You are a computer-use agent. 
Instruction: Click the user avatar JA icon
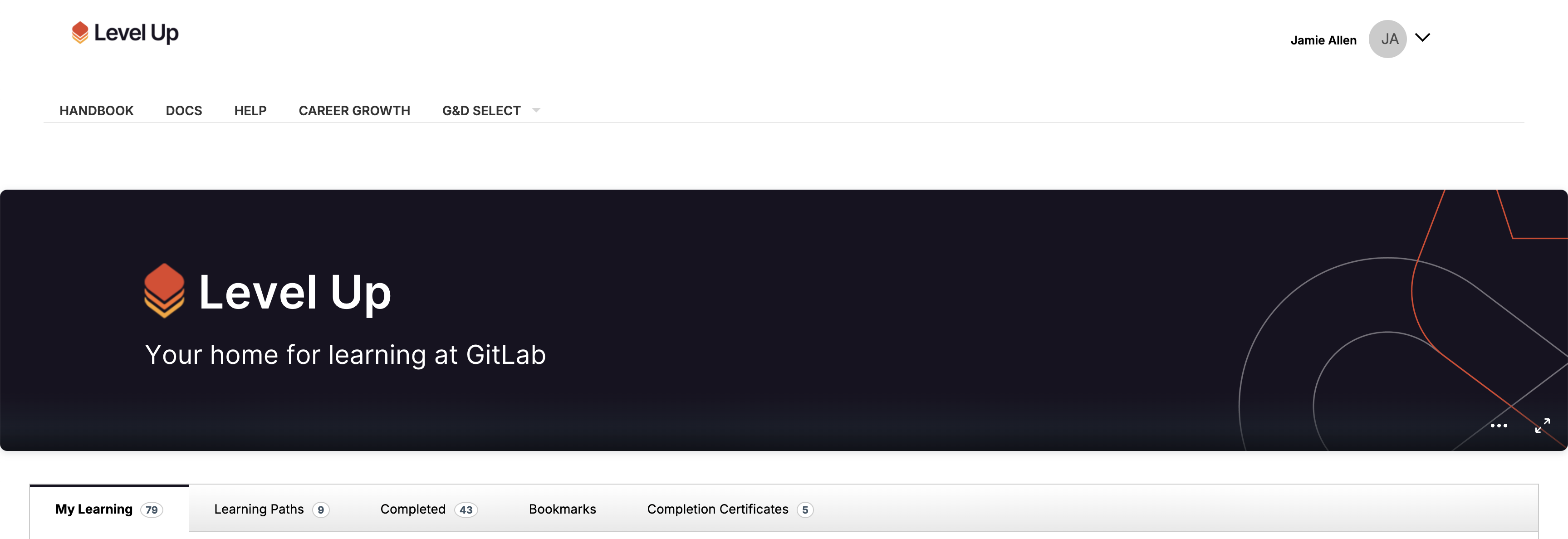click(1390, 38)
